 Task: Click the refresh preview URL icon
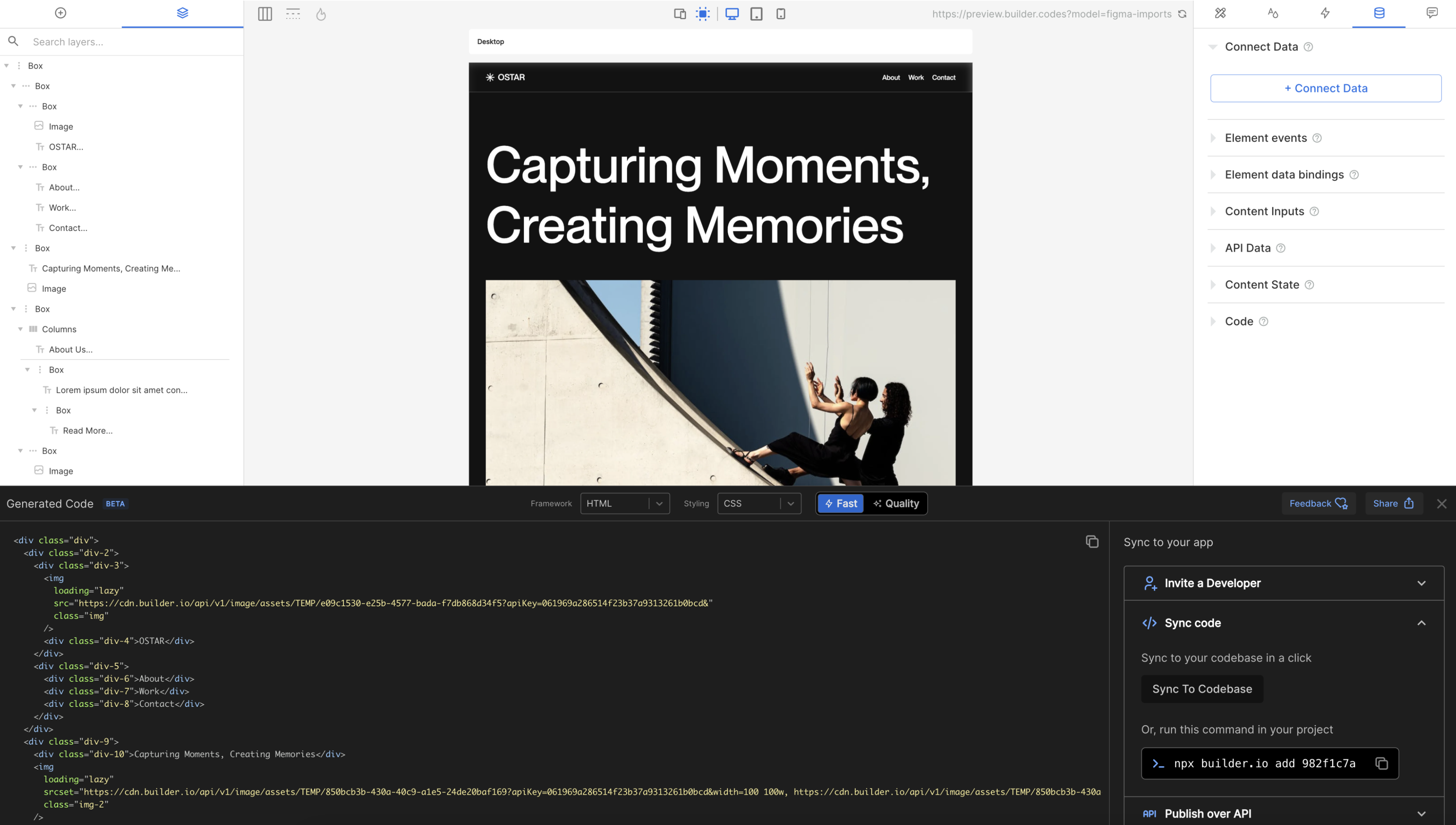(1182, 14)
